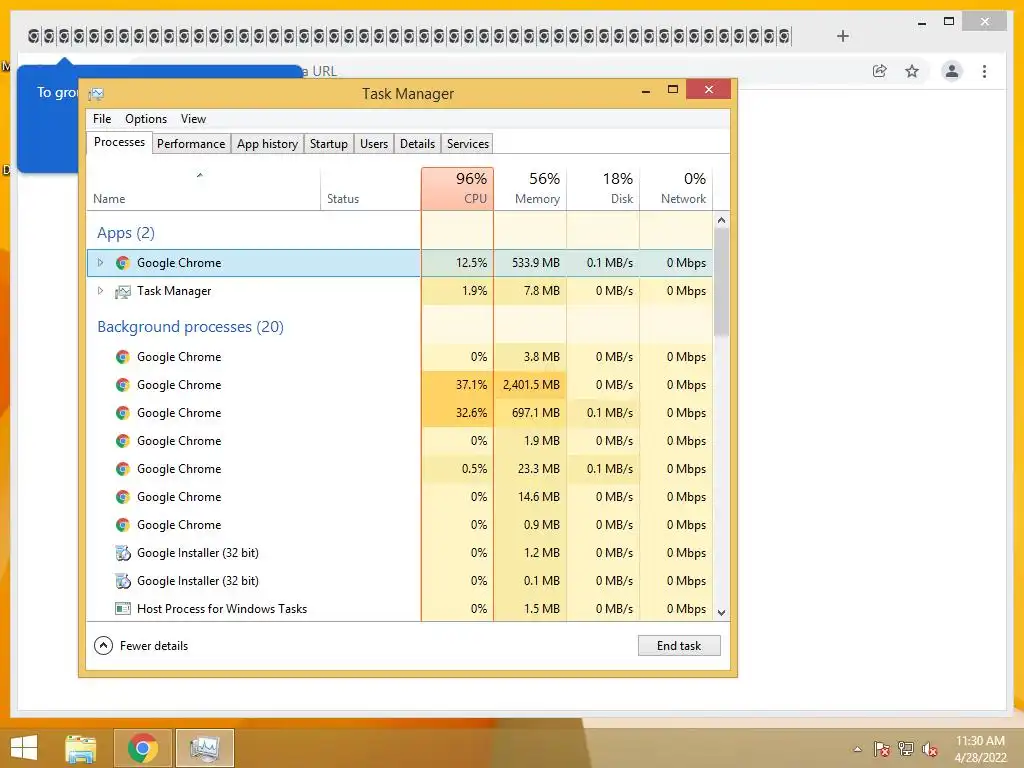The height and width of the screenshot is (768, 1024).
Task: Click 533.9 MB memory cell of Chrome app
Action: click(530, 263)
